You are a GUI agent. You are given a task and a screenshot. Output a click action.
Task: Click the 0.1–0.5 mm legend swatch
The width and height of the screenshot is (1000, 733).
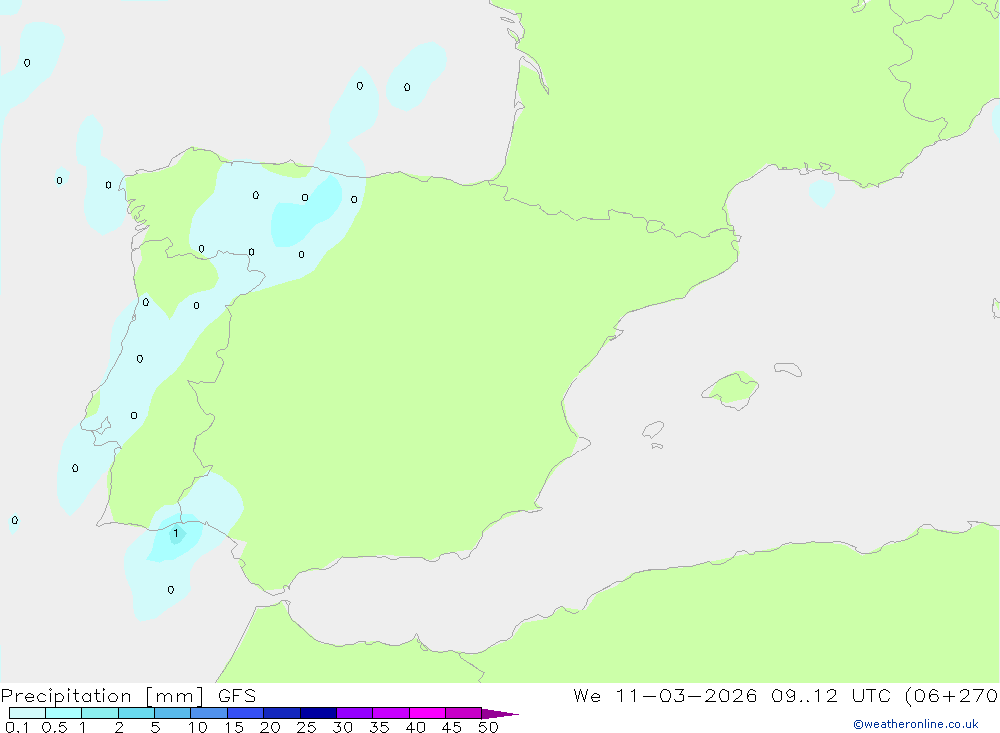[27, 713]
